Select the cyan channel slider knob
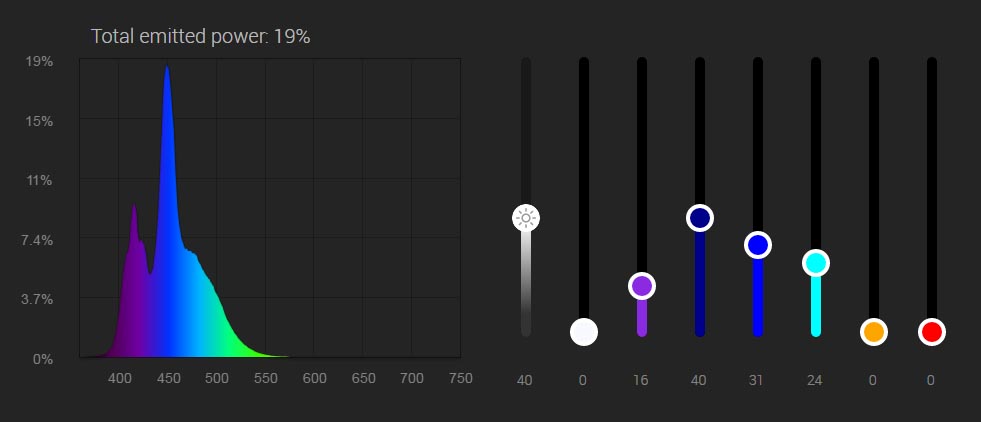 click(816, 263)
